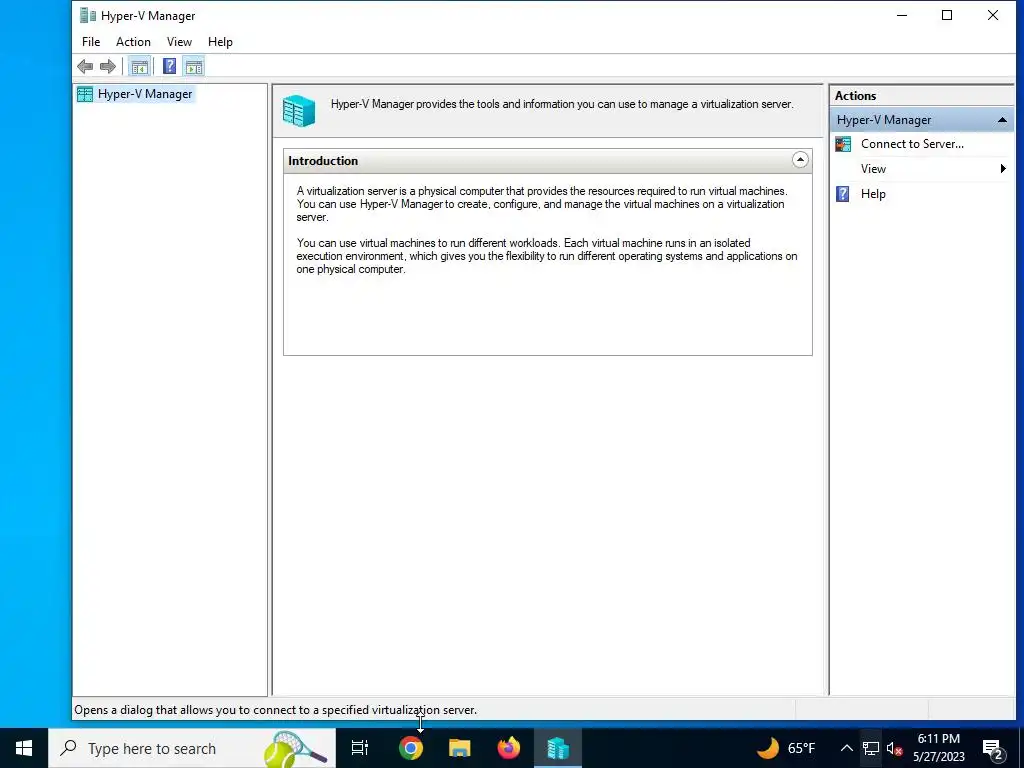Open the clock showing 6:11 PM

coord(938,748)
